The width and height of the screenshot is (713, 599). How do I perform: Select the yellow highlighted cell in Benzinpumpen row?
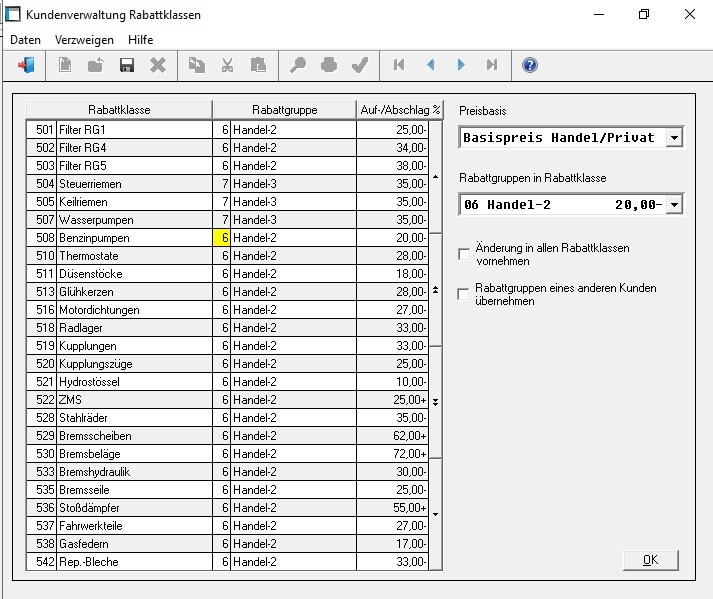(x=221, y=238)
